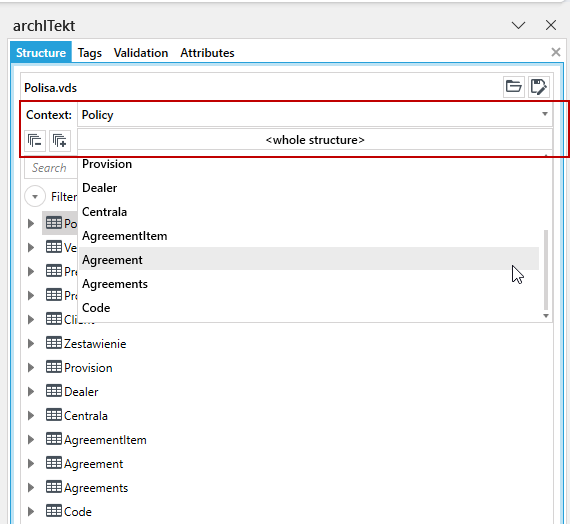Switch to the Structure tab

point(41,53)
